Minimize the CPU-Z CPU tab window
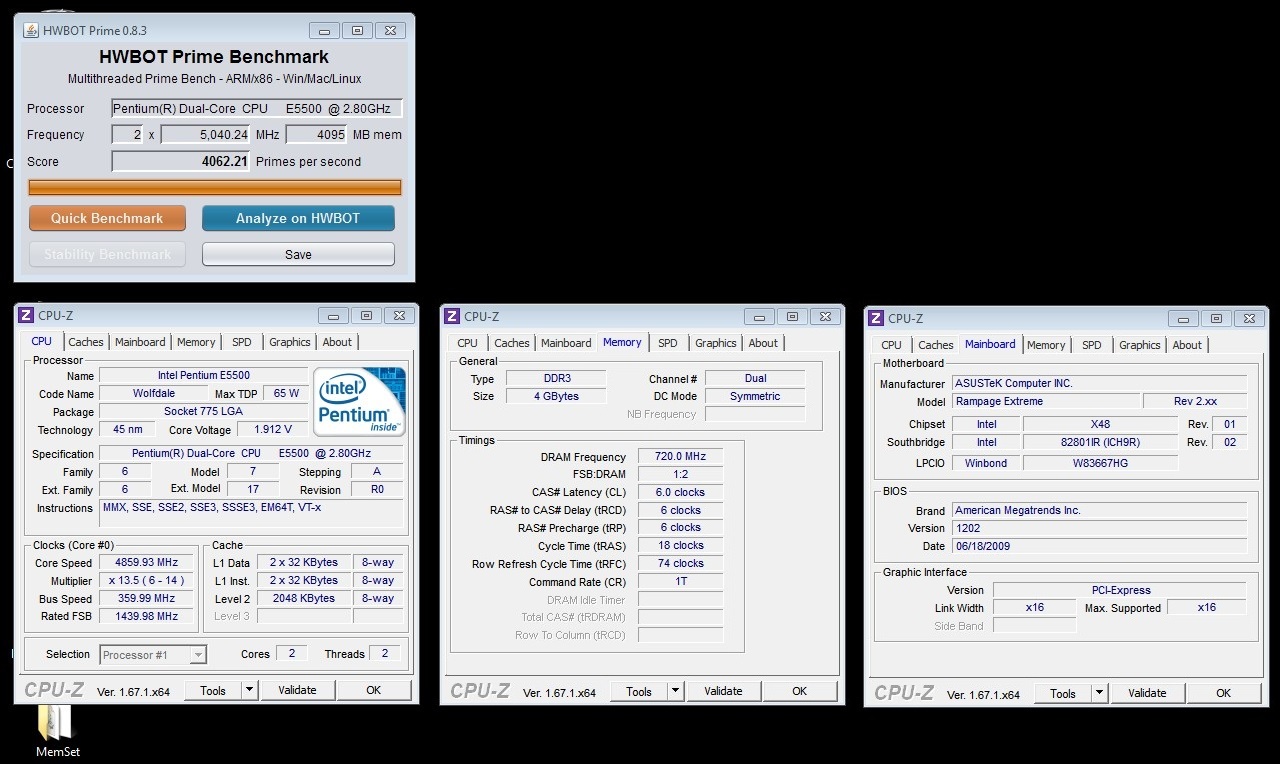The width and height of the screenshot is (1280, 764). [x=333, y=315]
